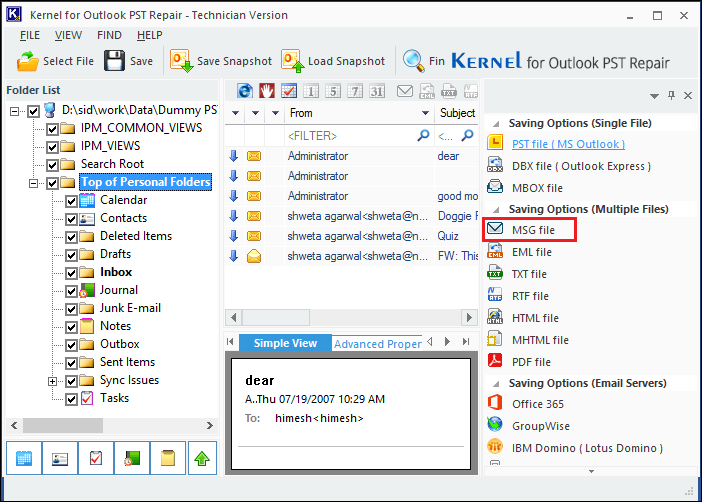Uncheck the IPM_COMMON_VIEWS checkbox
The height and width of the screenshot is (502, 702).
[52, 129]
